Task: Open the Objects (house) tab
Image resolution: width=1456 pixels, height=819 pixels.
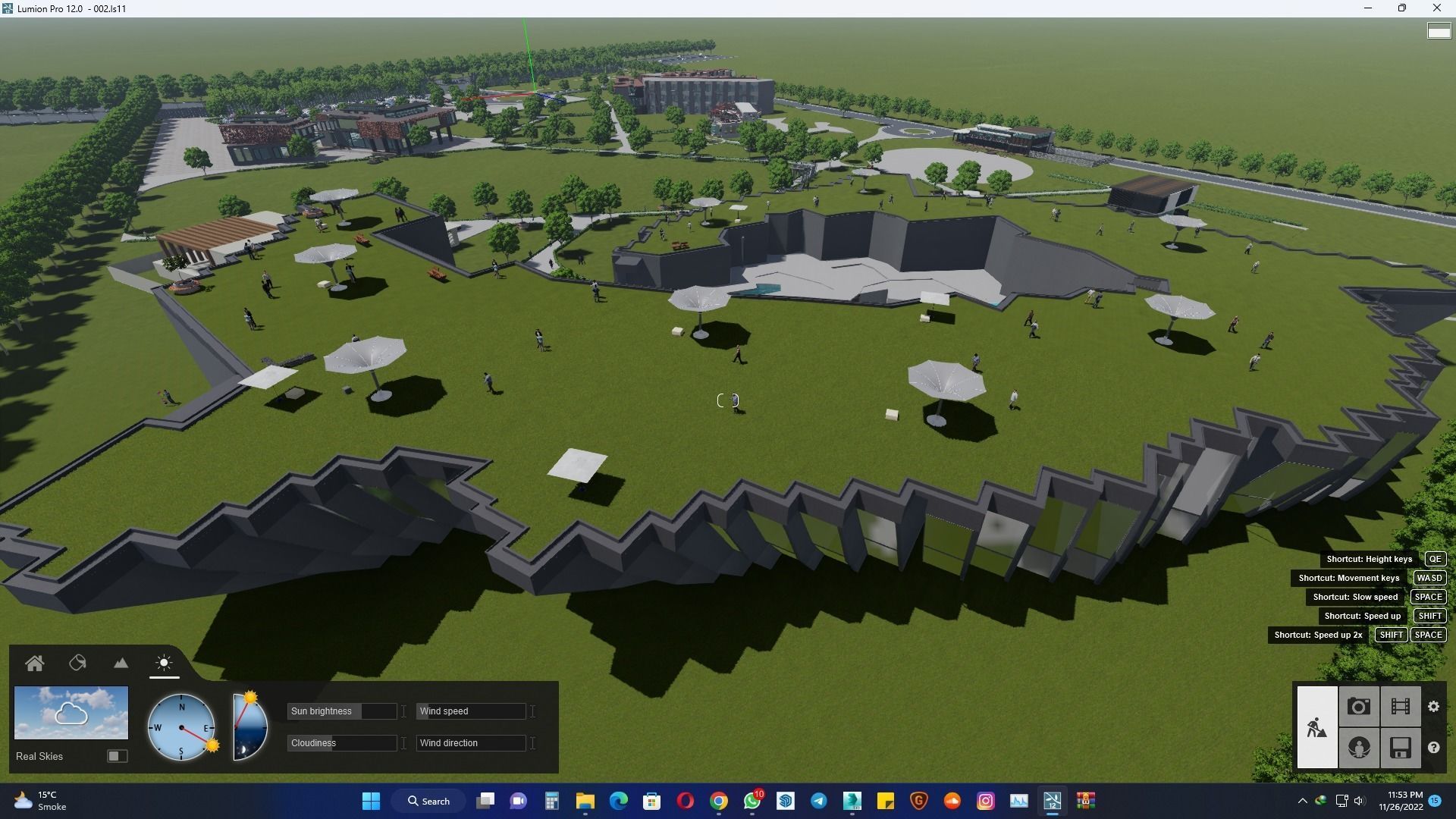Action: [x=35, y=664]
